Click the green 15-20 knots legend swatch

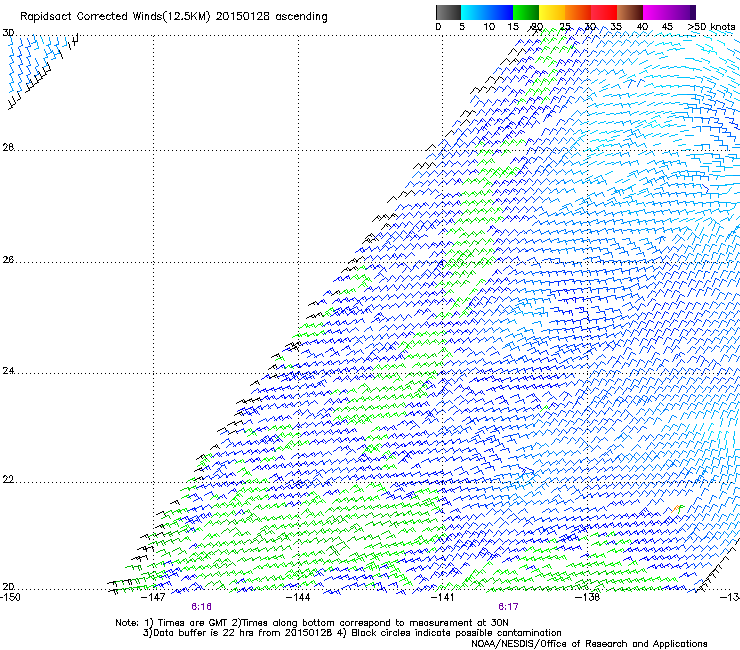tap(526, 12)
